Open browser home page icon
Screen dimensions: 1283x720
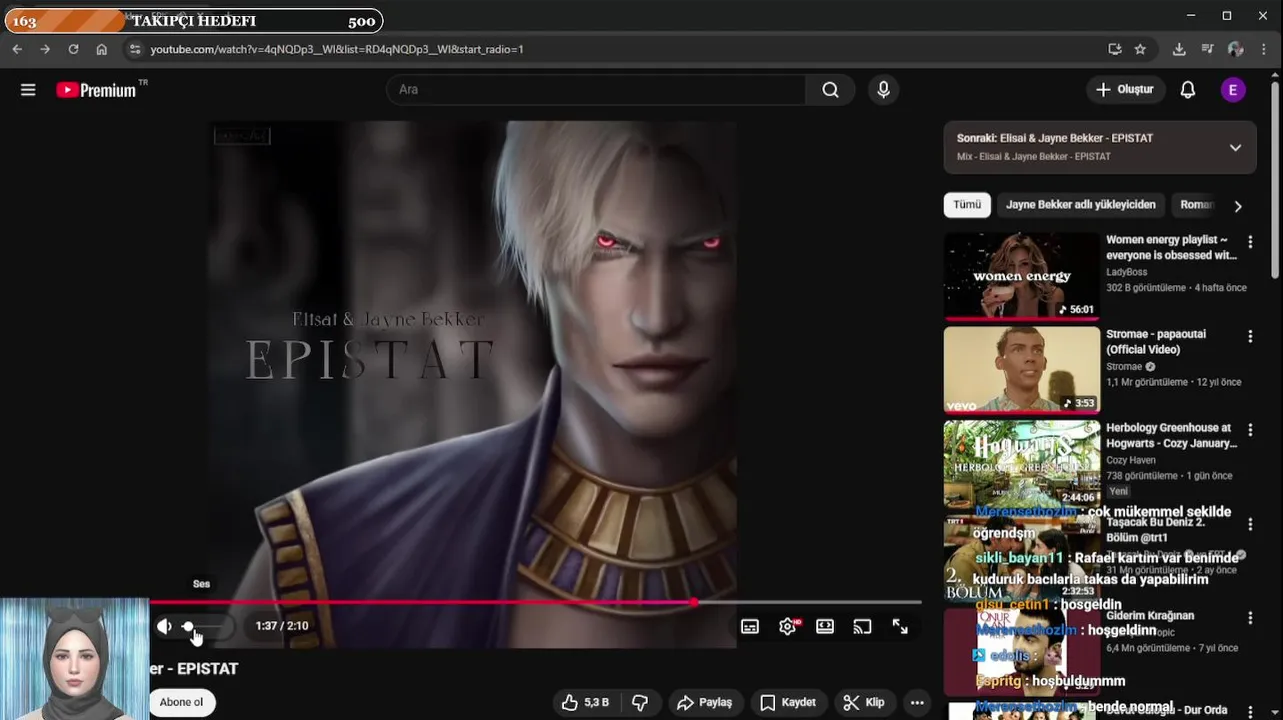(101, 49)
